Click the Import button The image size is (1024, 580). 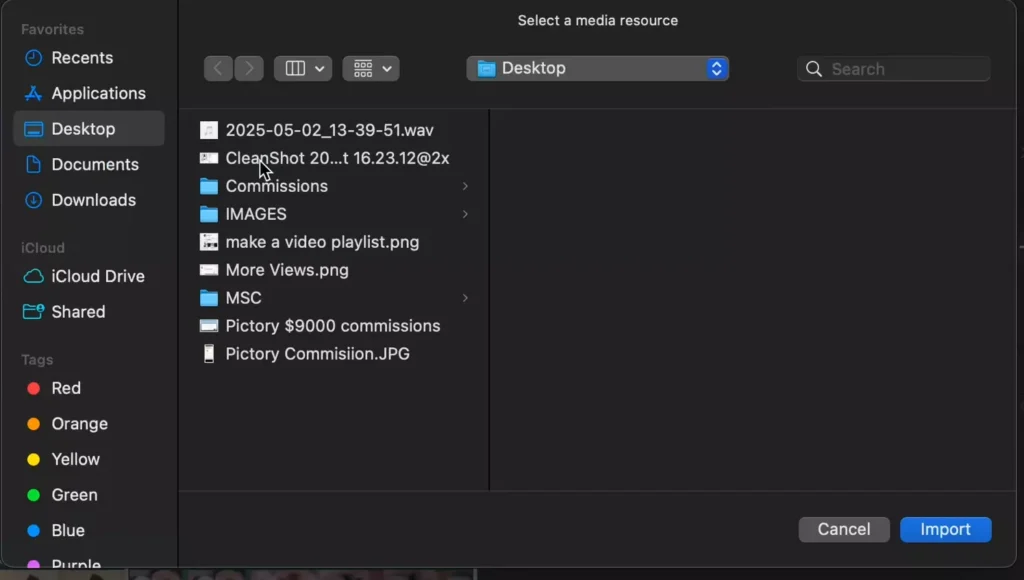point(946,530)
